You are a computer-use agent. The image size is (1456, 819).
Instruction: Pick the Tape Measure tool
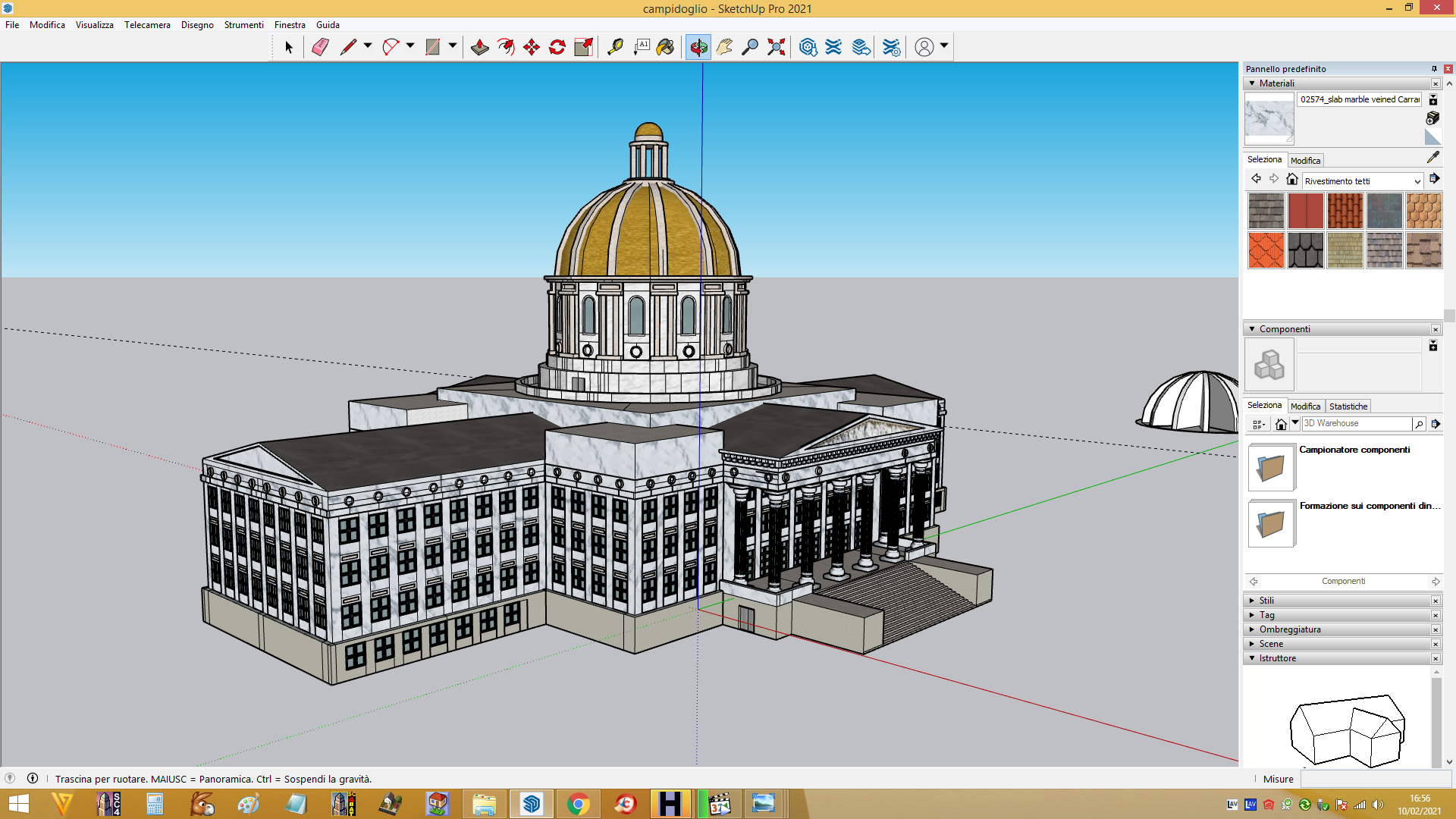(615, 47)
